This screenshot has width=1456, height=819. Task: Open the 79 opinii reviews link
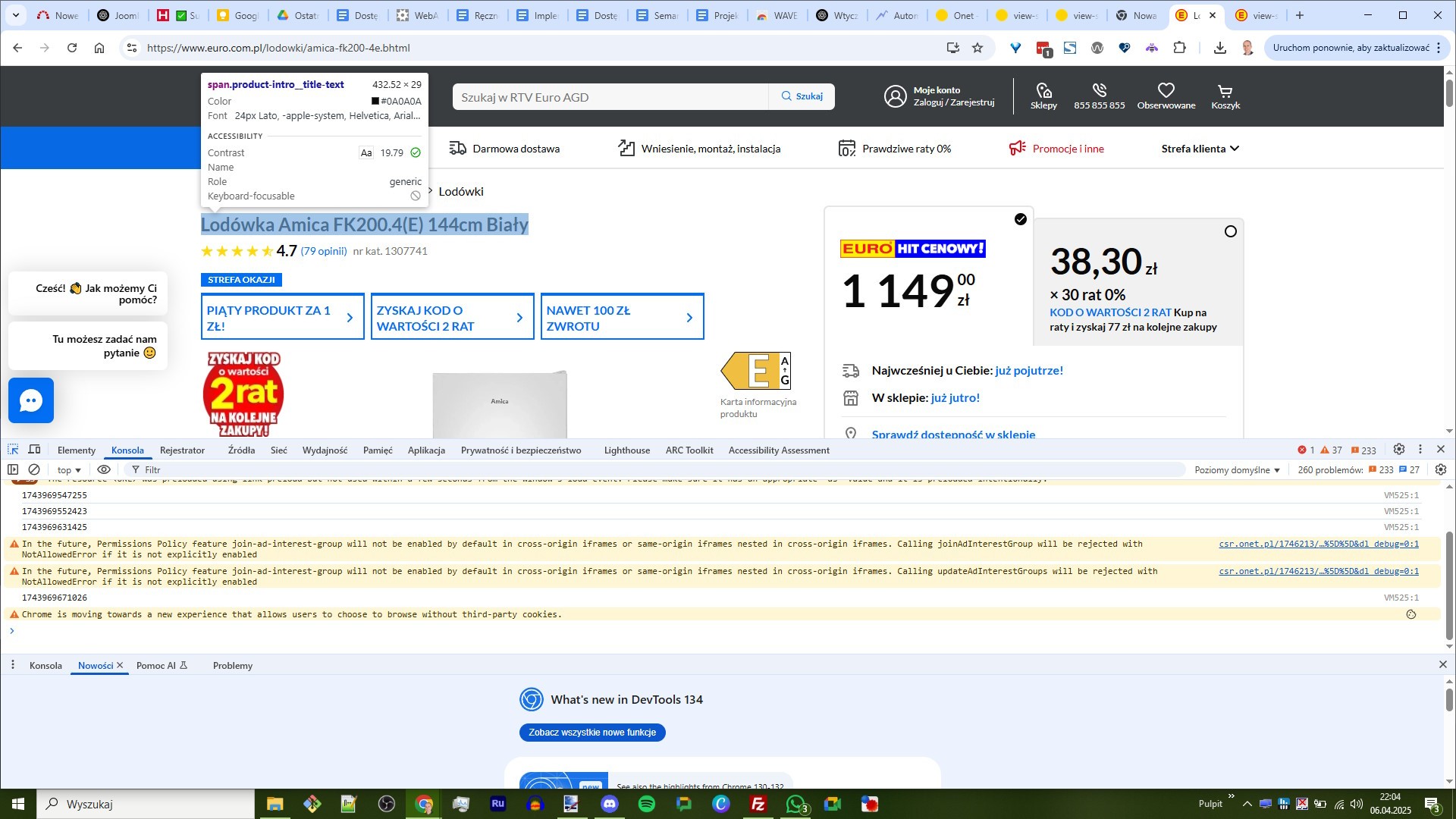pyautogui.click(x=324, y=251)
